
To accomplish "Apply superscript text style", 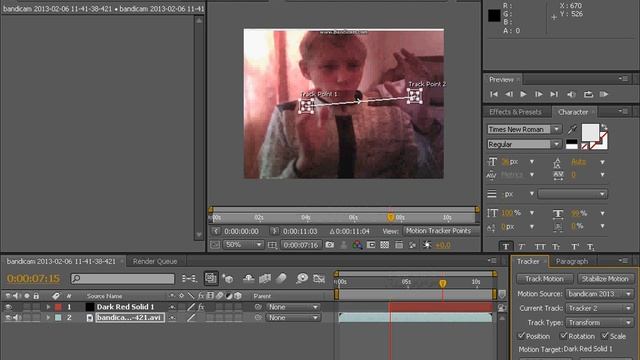I will [575, 247].
